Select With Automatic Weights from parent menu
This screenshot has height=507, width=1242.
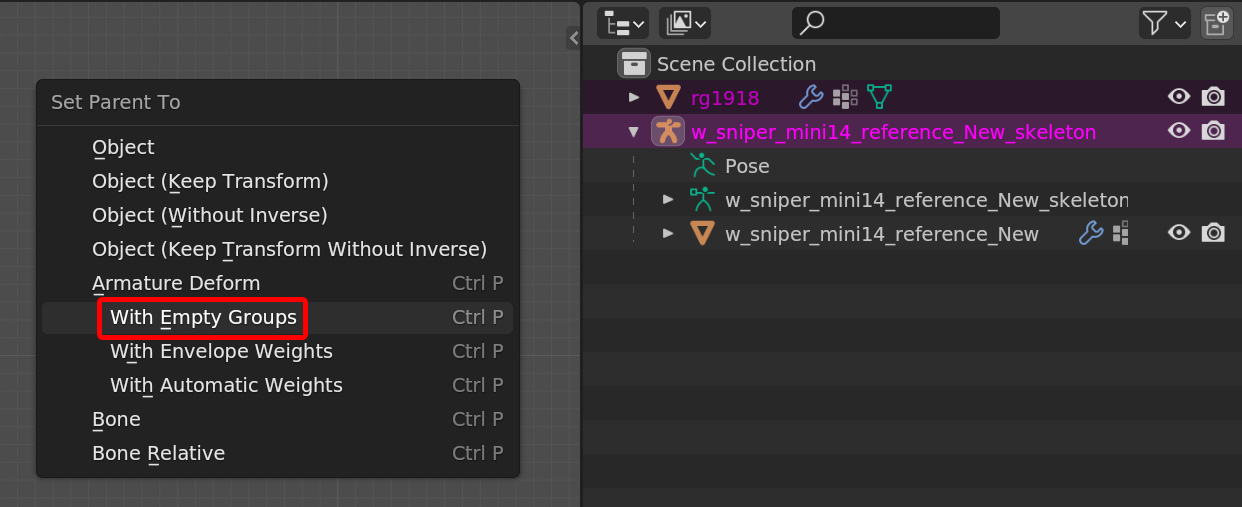226,386
